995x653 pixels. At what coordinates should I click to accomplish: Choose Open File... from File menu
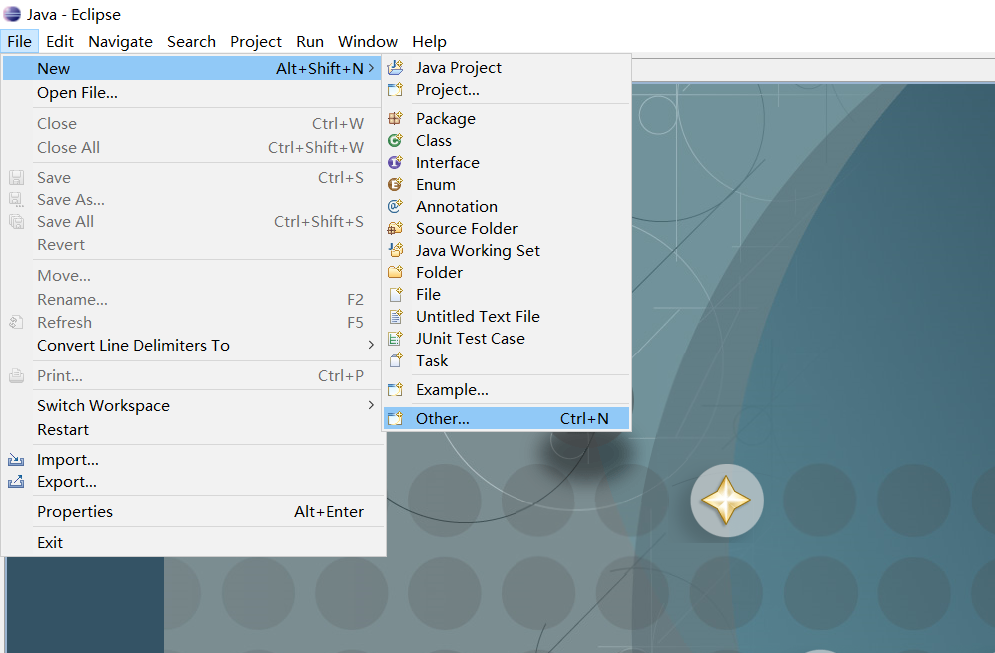(194, 93)
